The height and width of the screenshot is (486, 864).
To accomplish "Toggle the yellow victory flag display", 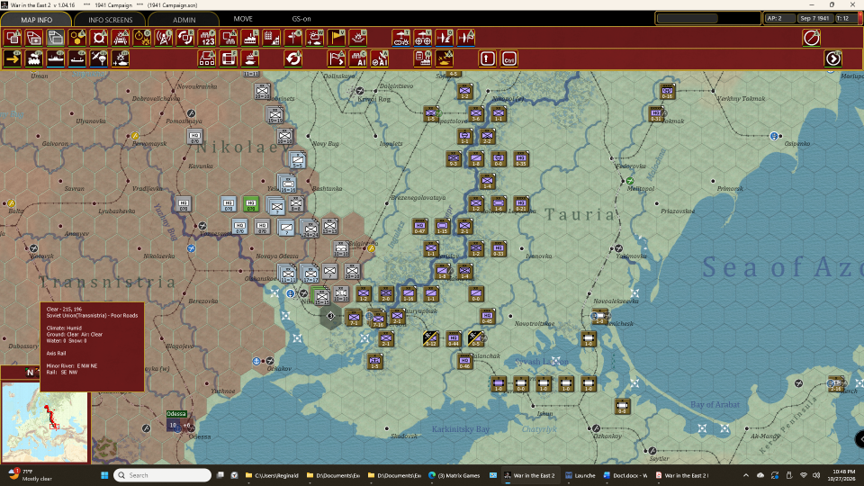I will pyautogui.click(x=336, y=37).
